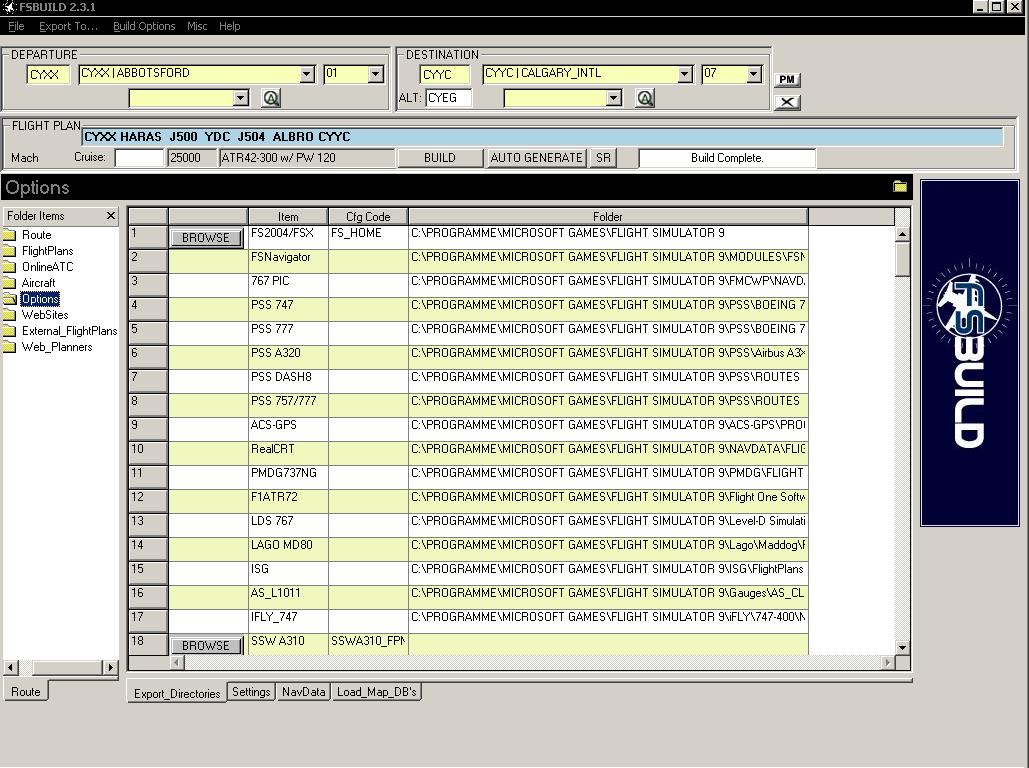Click the ALT airport field CYEG
1029x768 pixels.
pos(448,98)
